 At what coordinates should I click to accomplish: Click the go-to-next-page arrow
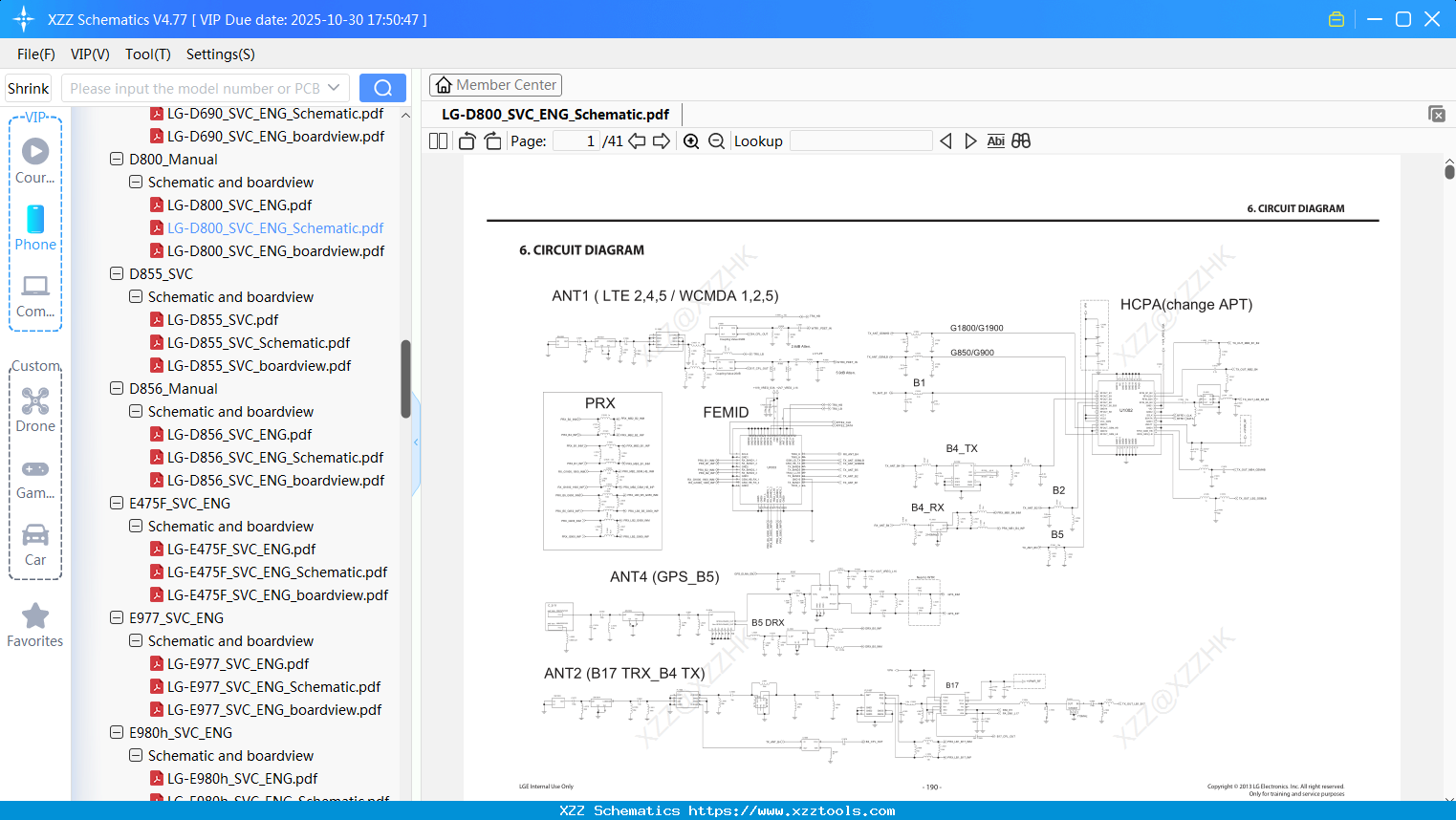pos(661,140)
